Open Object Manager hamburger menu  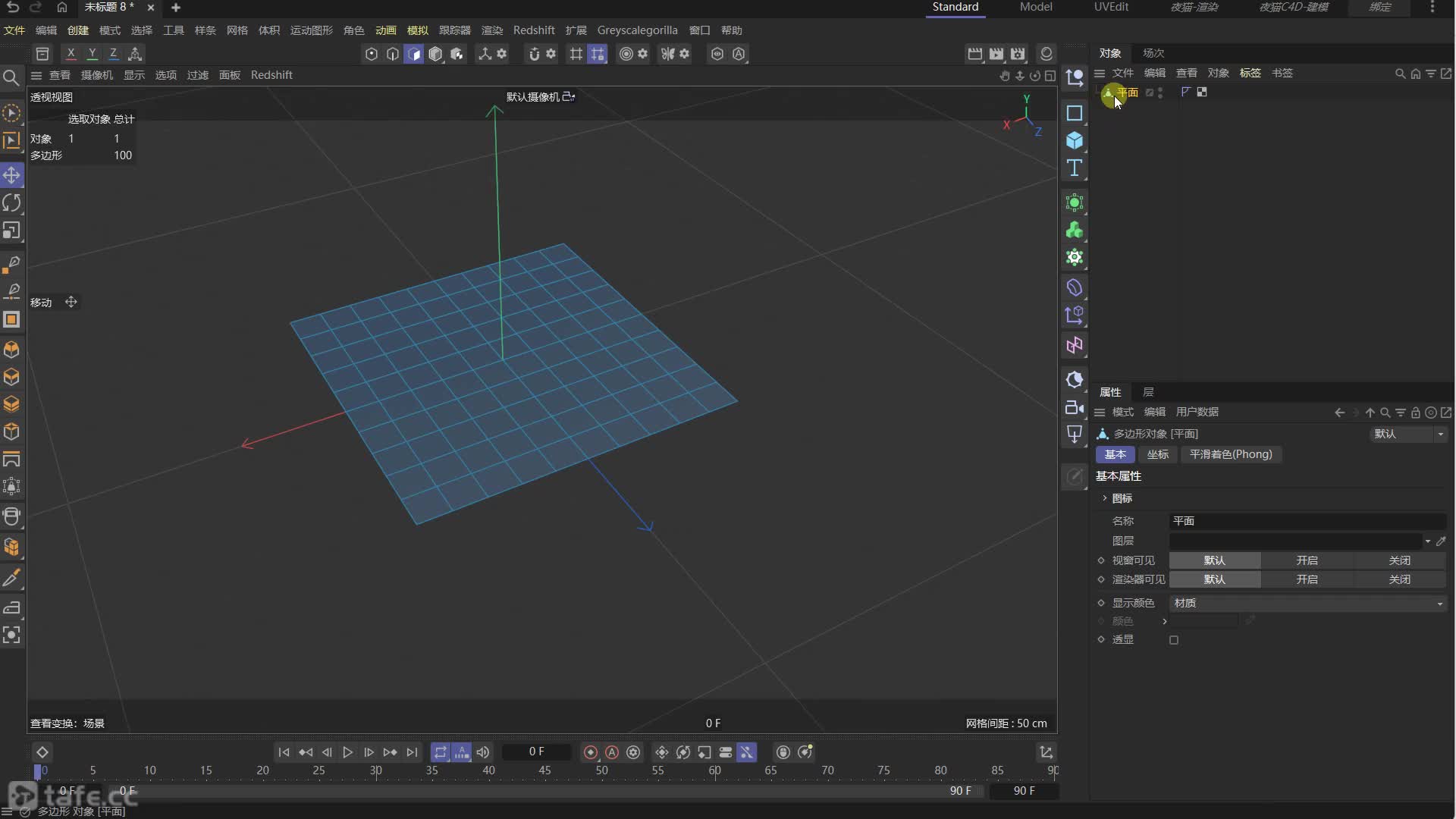[1100, 74]
